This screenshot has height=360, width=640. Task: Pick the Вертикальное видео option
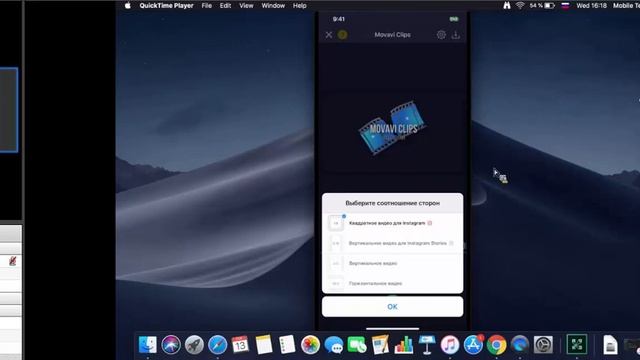click(x=392, y=263)
